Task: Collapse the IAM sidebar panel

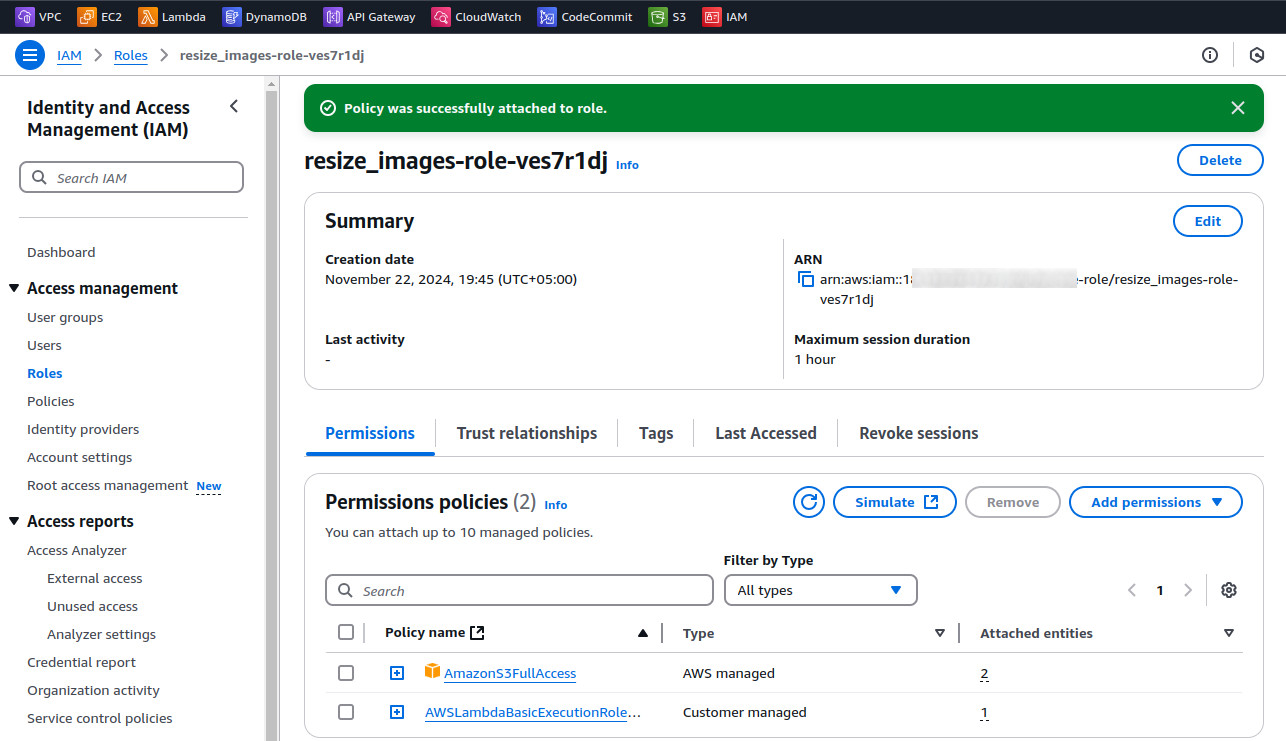Action: (234, 106)
